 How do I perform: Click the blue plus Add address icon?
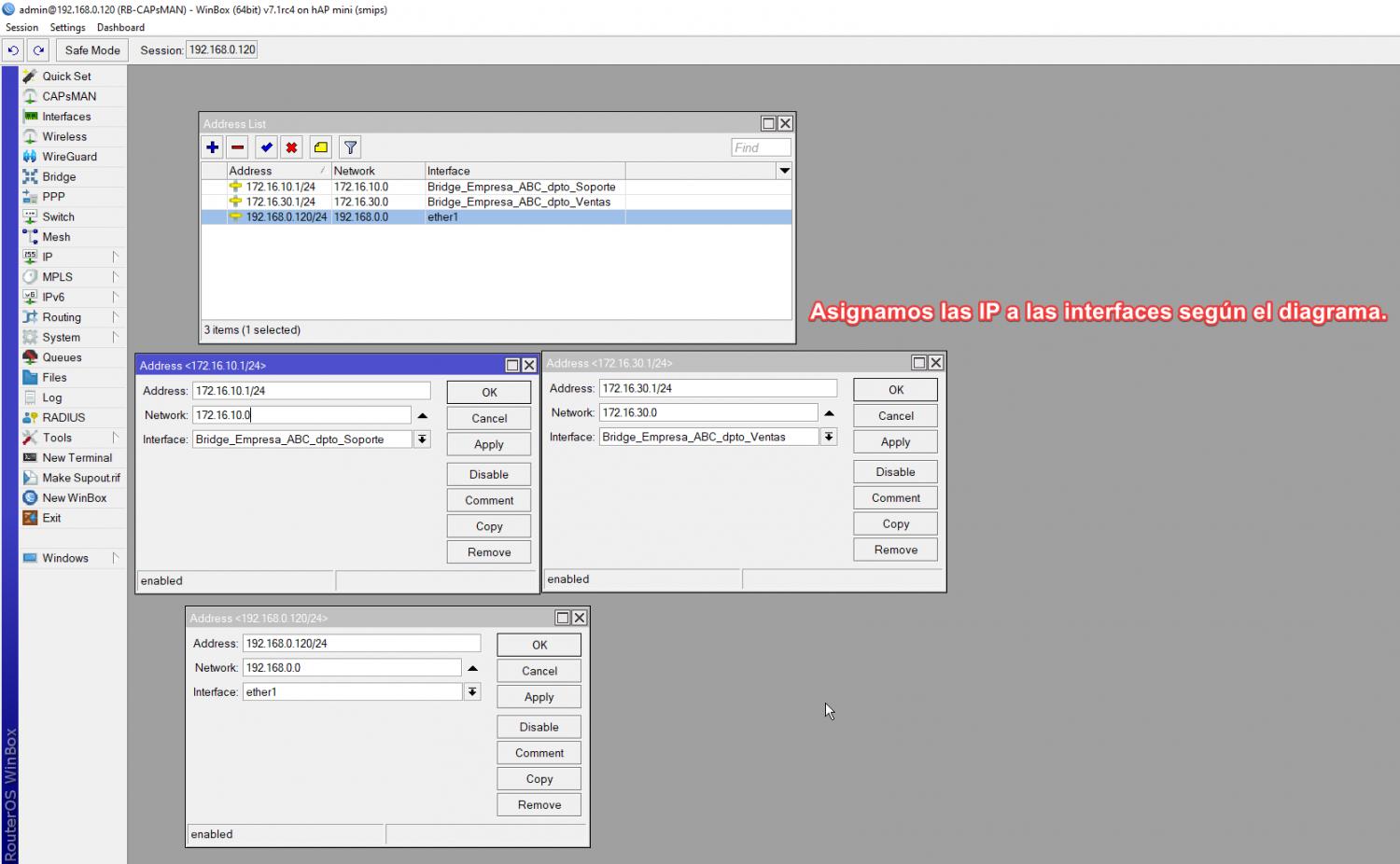[213, 147]
